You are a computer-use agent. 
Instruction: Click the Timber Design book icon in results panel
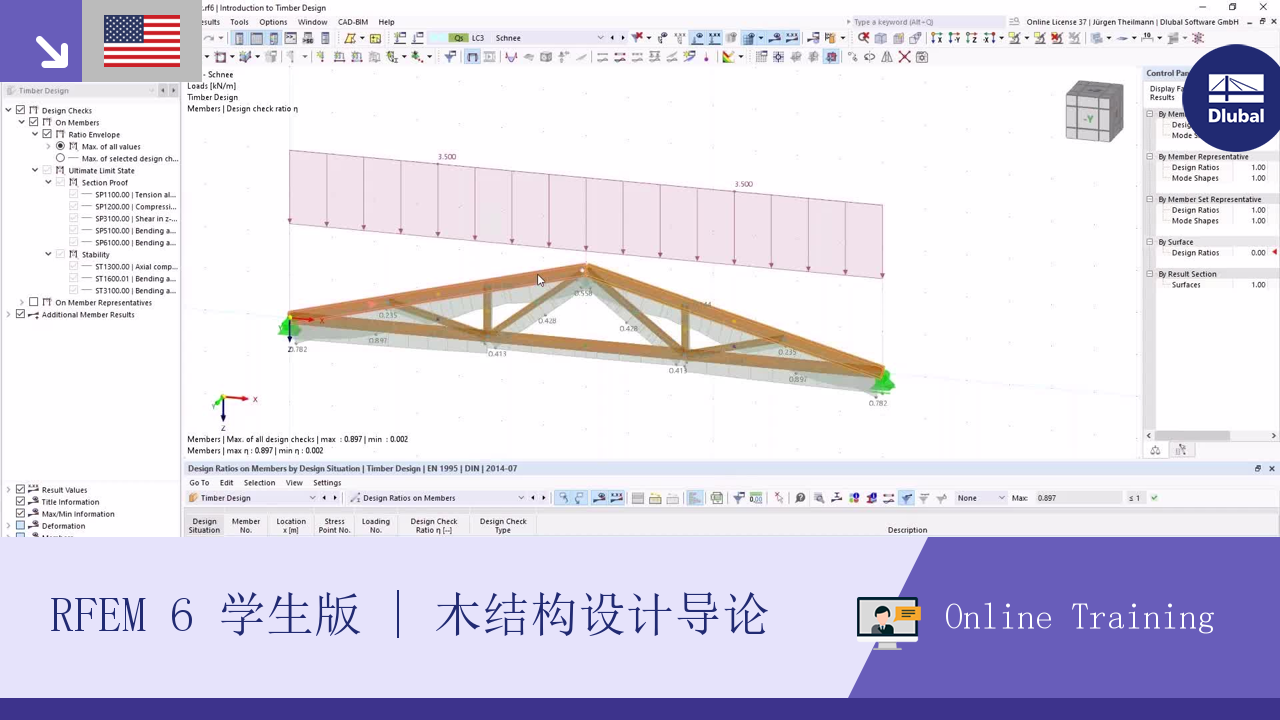click(193, 498)
